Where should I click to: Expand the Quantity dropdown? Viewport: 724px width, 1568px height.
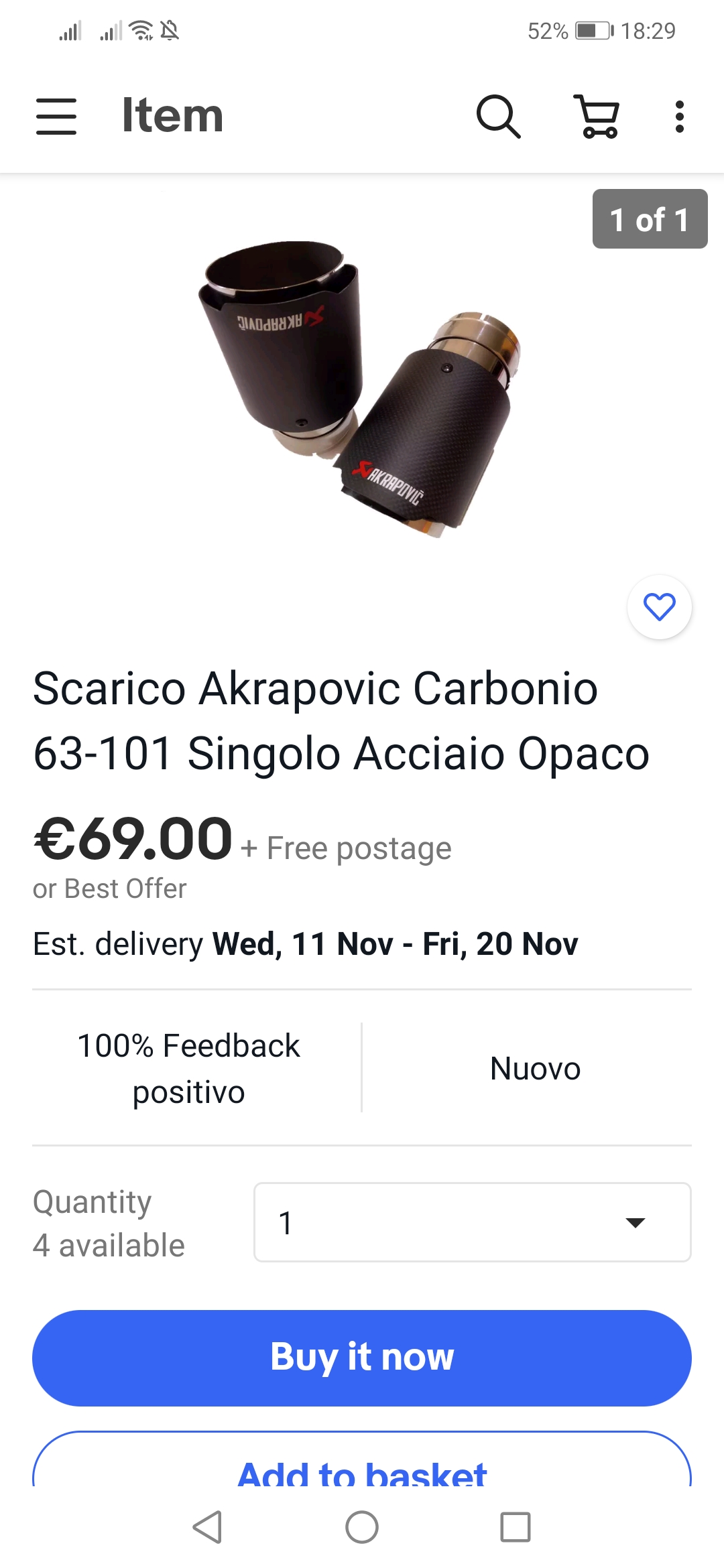[473, 1222]
